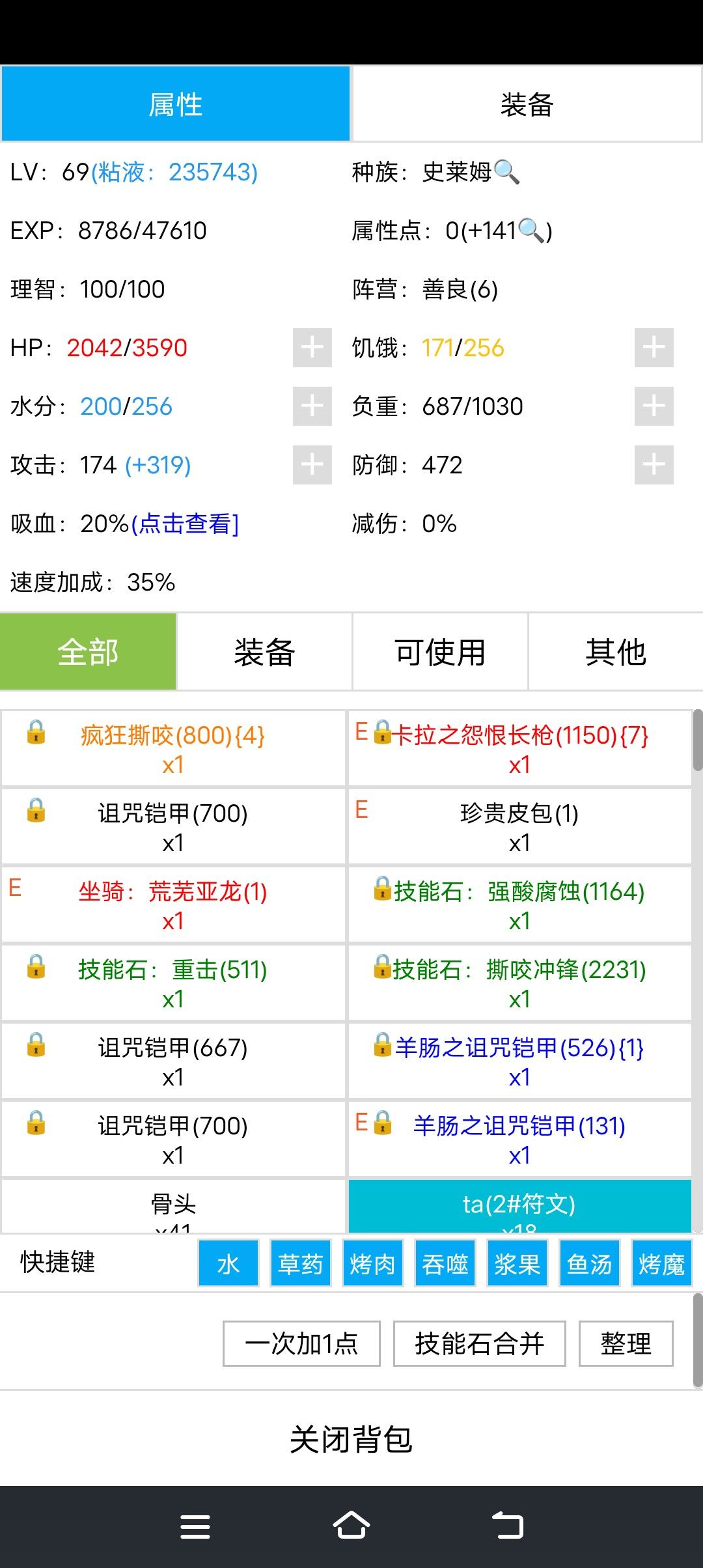
Task: Select the 其他 inventory filter tab
Action: pyautogui.click(x=616, y=652)
